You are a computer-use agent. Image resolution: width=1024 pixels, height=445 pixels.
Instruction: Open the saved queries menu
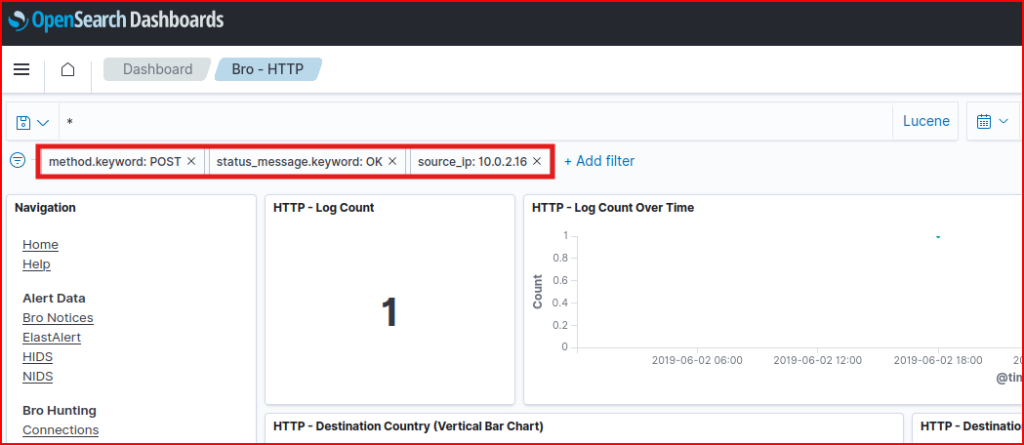tap(33, 122)
